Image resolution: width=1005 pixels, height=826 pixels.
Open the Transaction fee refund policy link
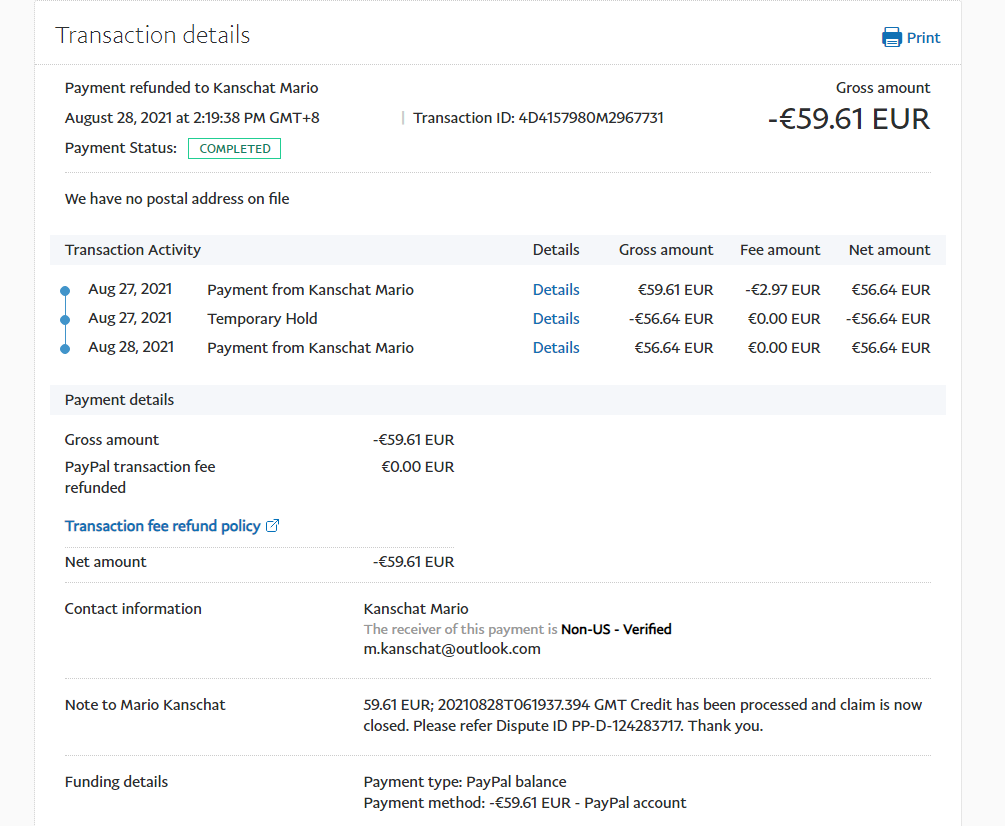162,526
